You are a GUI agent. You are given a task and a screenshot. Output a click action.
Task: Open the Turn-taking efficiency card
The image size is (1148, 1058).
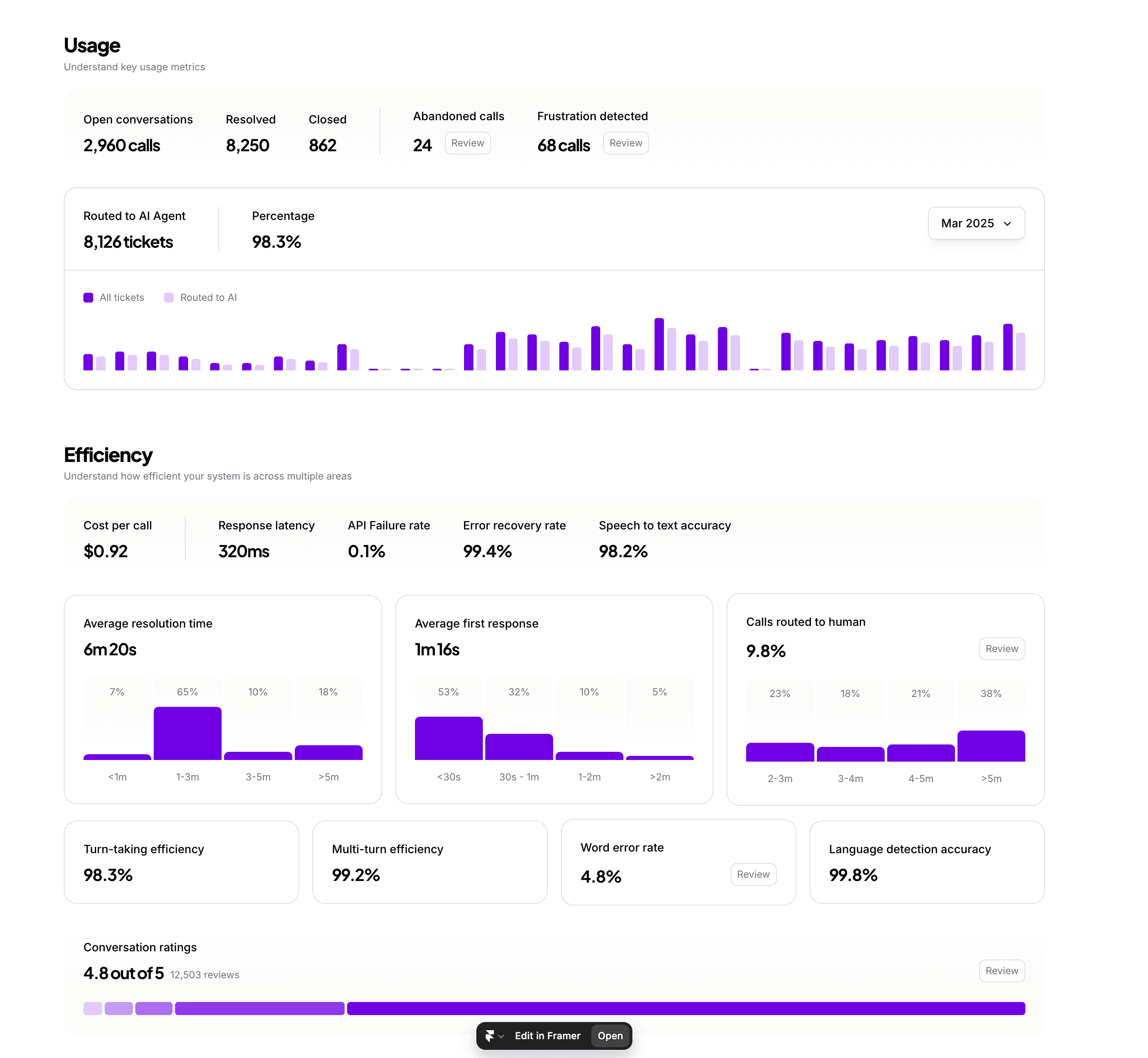click(x=181, y=862)
